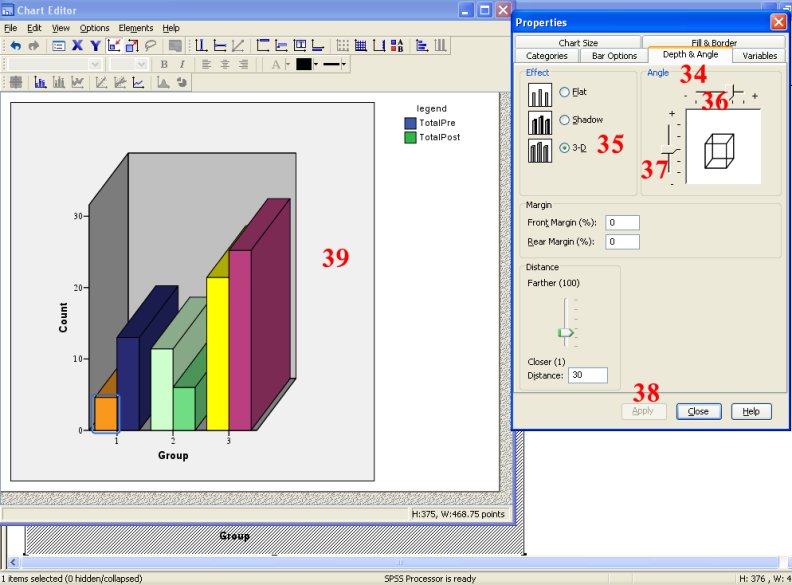Click the transpose chart icon

[x=422, y=46]
